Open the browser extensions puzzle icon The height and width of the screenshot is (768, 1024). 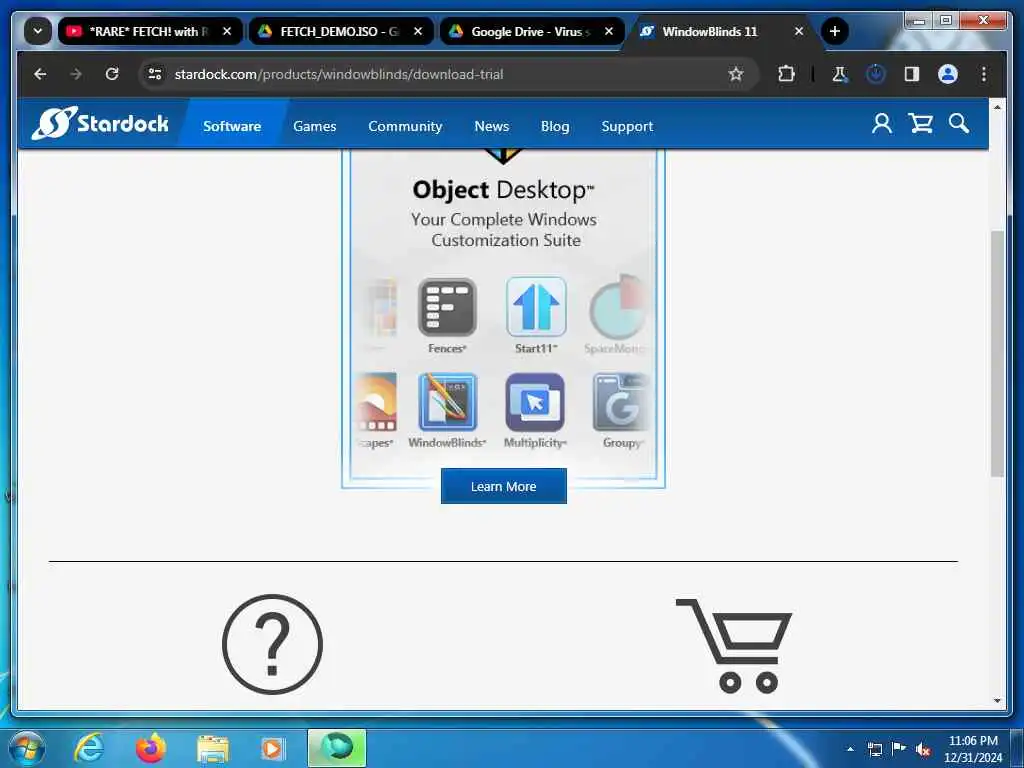pyautogui.click(x=786, y=74)
